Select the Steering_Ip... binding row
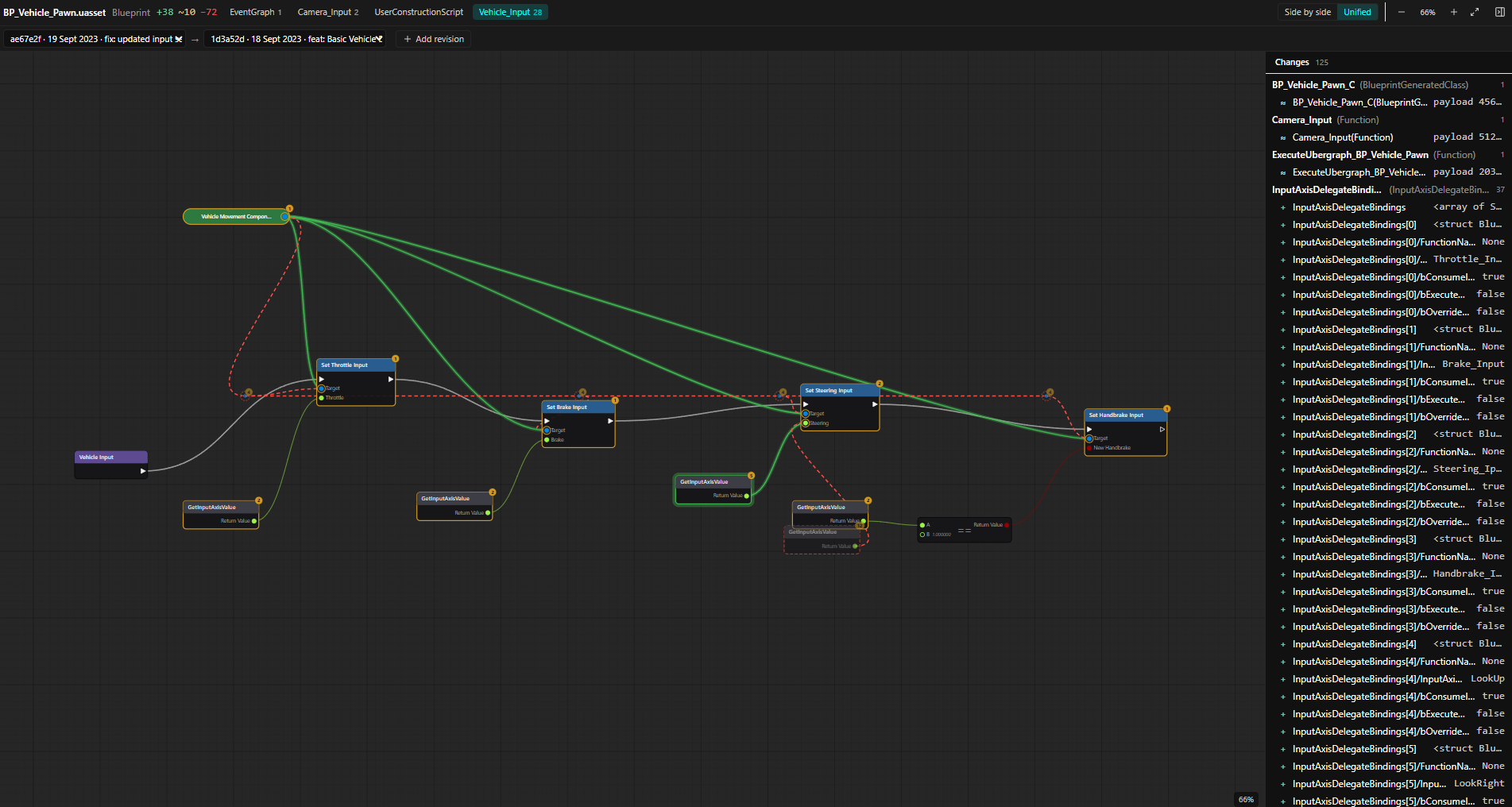The image size is (1512, 807). pyautogui.click(x=1388, y=469)
